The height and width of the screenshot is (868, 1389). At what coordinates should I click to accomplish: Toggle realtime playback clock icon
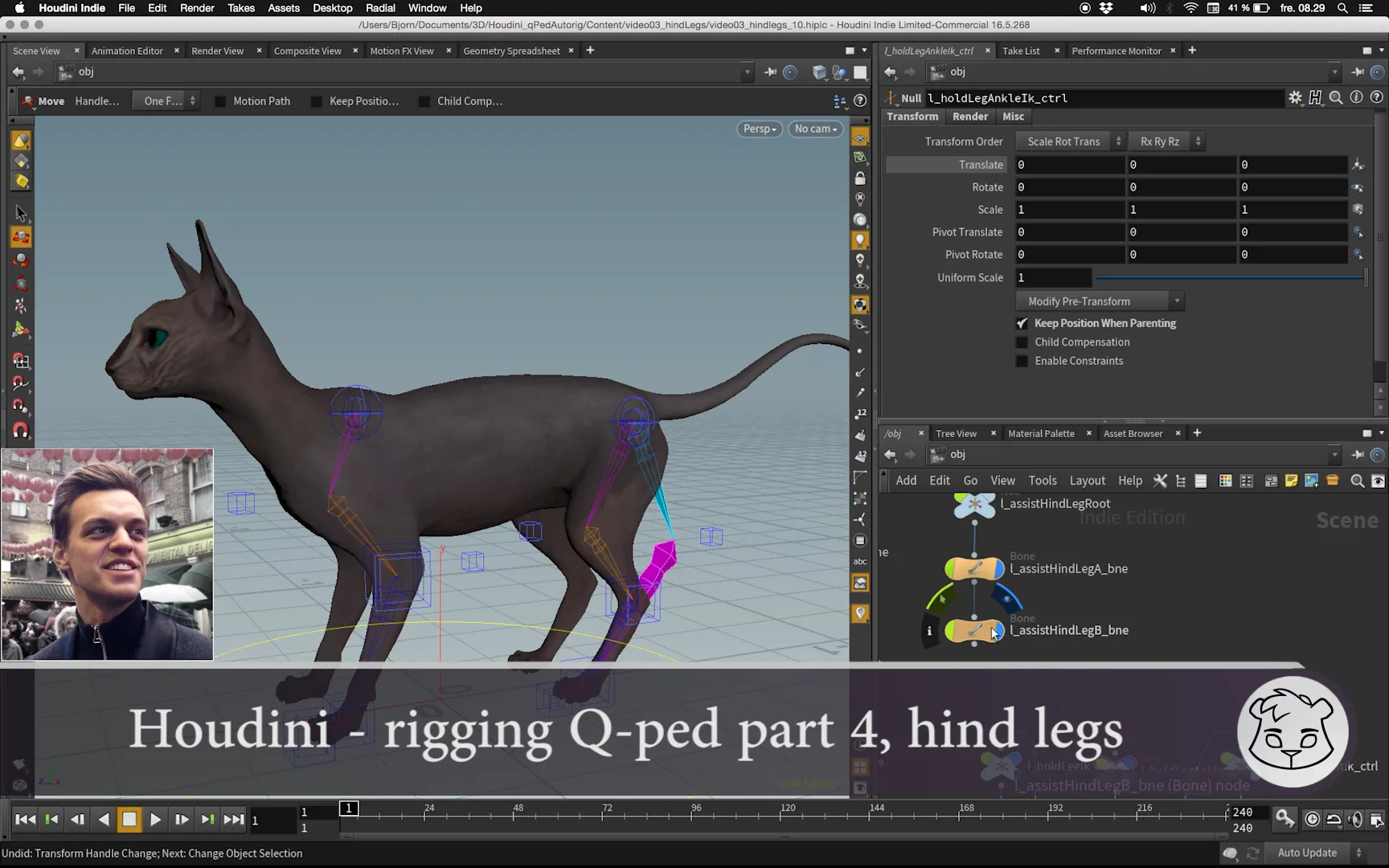1312,819
